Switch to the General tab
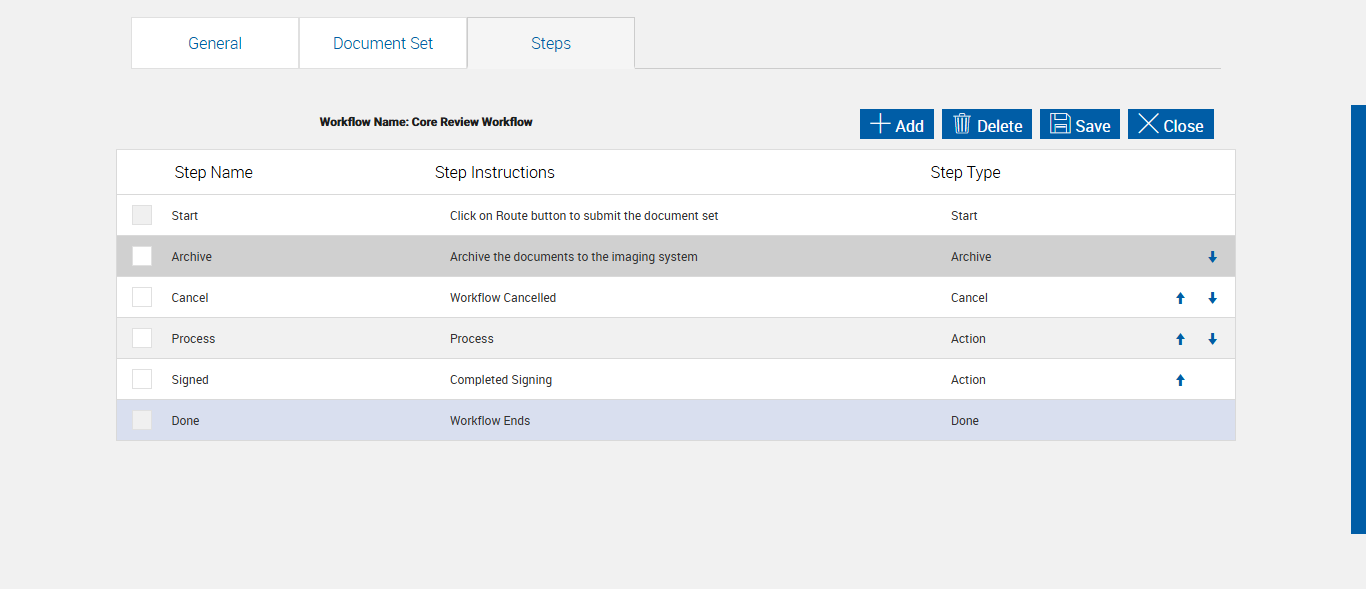The height and width of the screenshot is (589, 1366). 215,43
